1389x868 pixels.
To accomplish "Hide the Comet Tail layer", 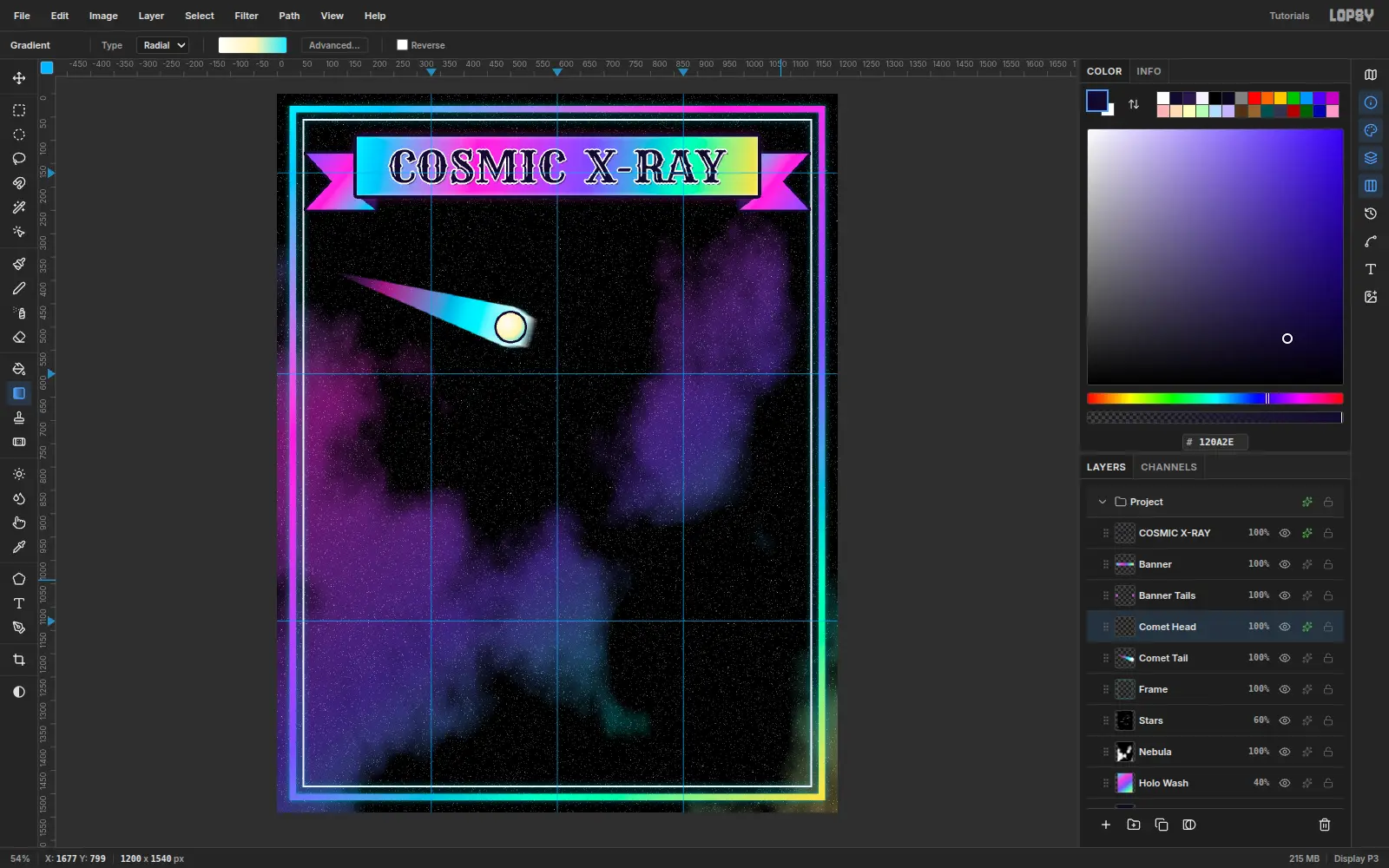I will click(x=1285, y=658).
